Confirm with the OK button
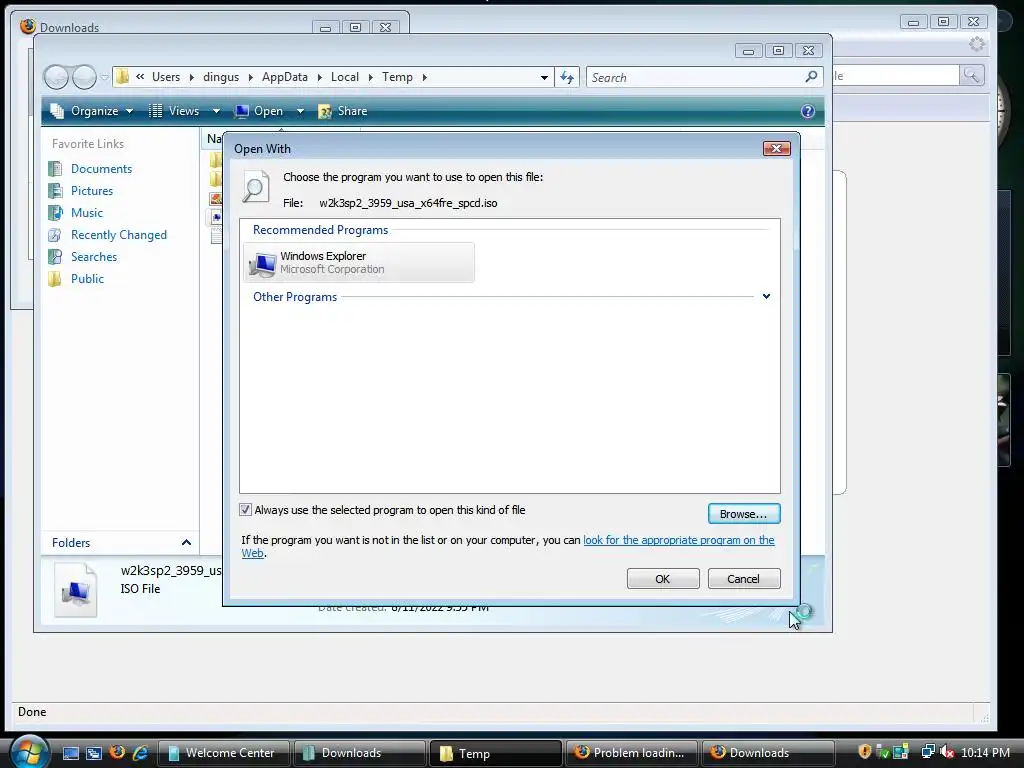 point(663,579)
